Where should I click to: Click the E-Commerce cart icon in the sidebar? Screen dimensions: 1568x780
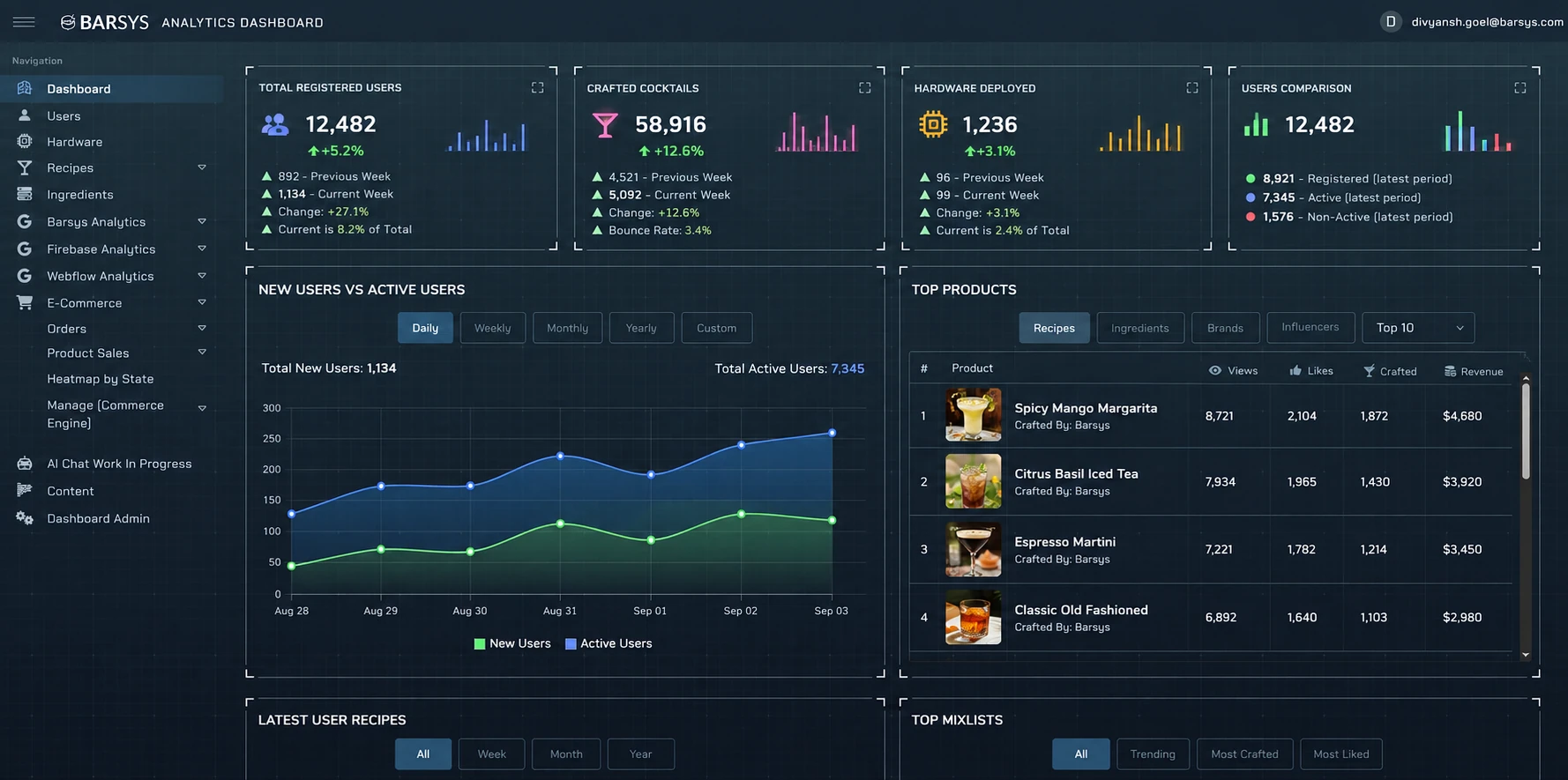25,302
